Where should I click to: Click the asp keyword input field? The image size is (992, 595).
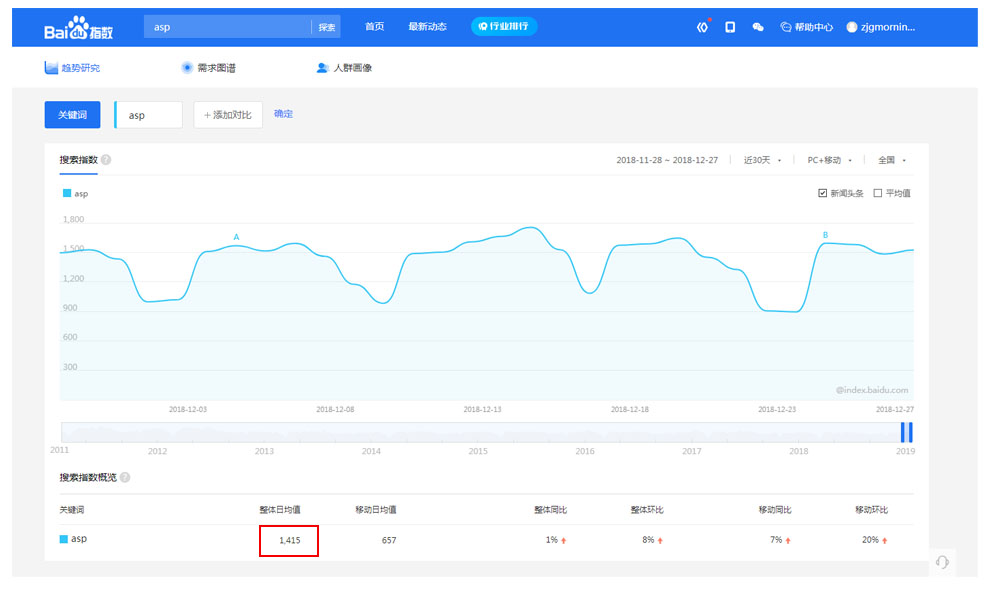pos(150,115)
